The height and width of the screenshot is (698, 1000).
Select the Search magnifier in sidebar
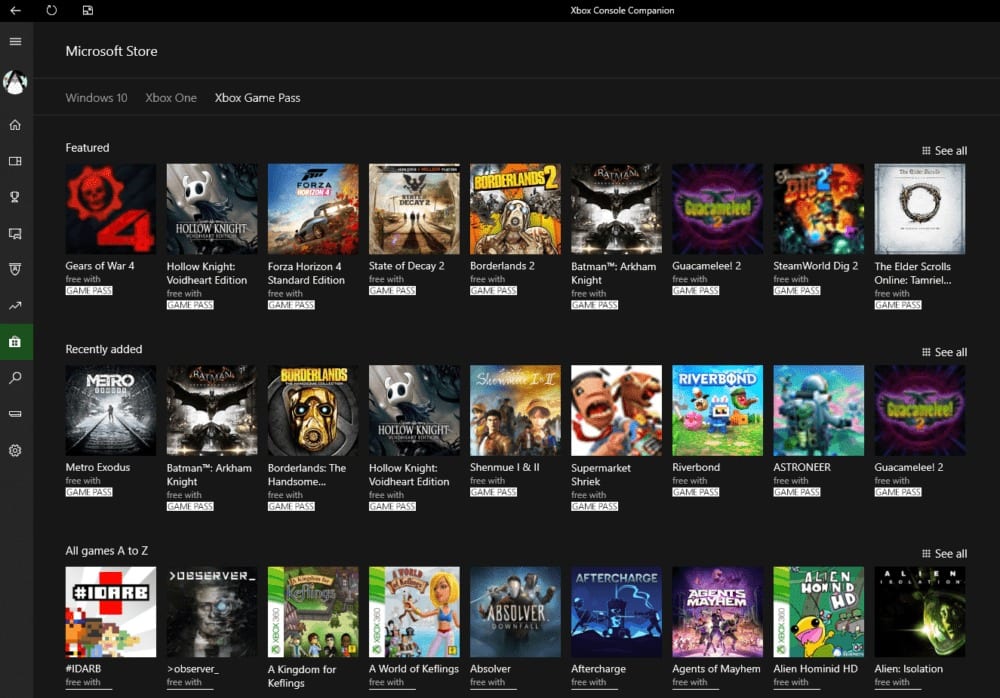click(15, 377)
